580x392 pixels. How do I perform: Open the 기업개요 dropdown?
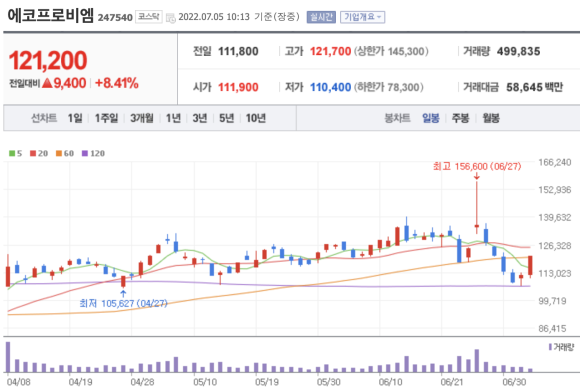click(x=362, y=17)
